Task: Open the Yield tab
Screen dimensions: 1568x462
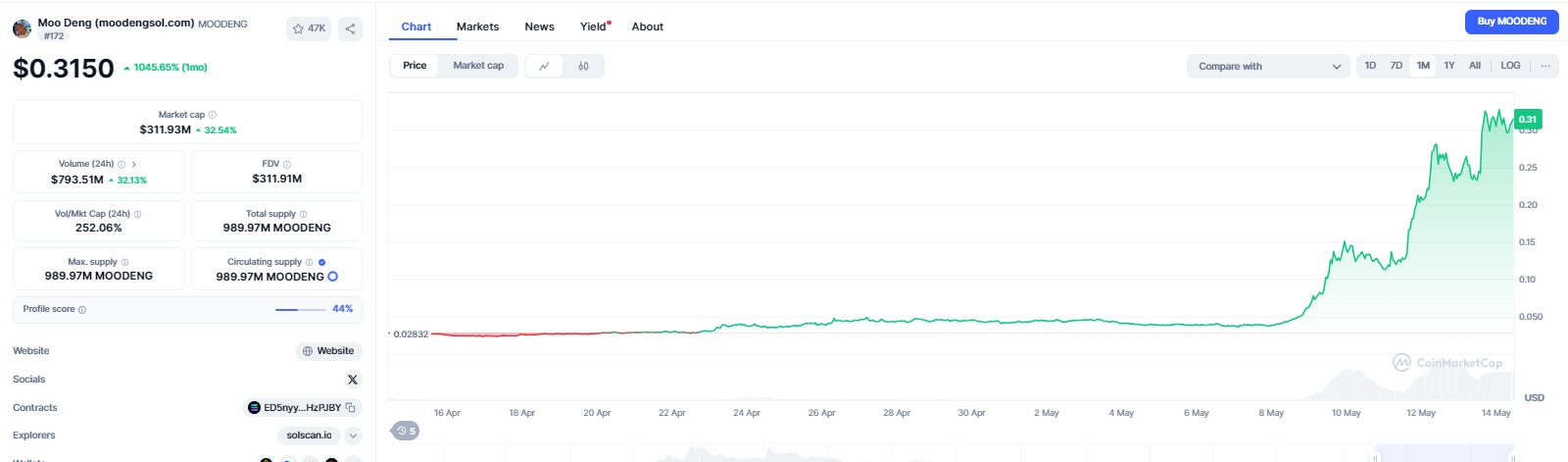Action: tap(594, 26)
